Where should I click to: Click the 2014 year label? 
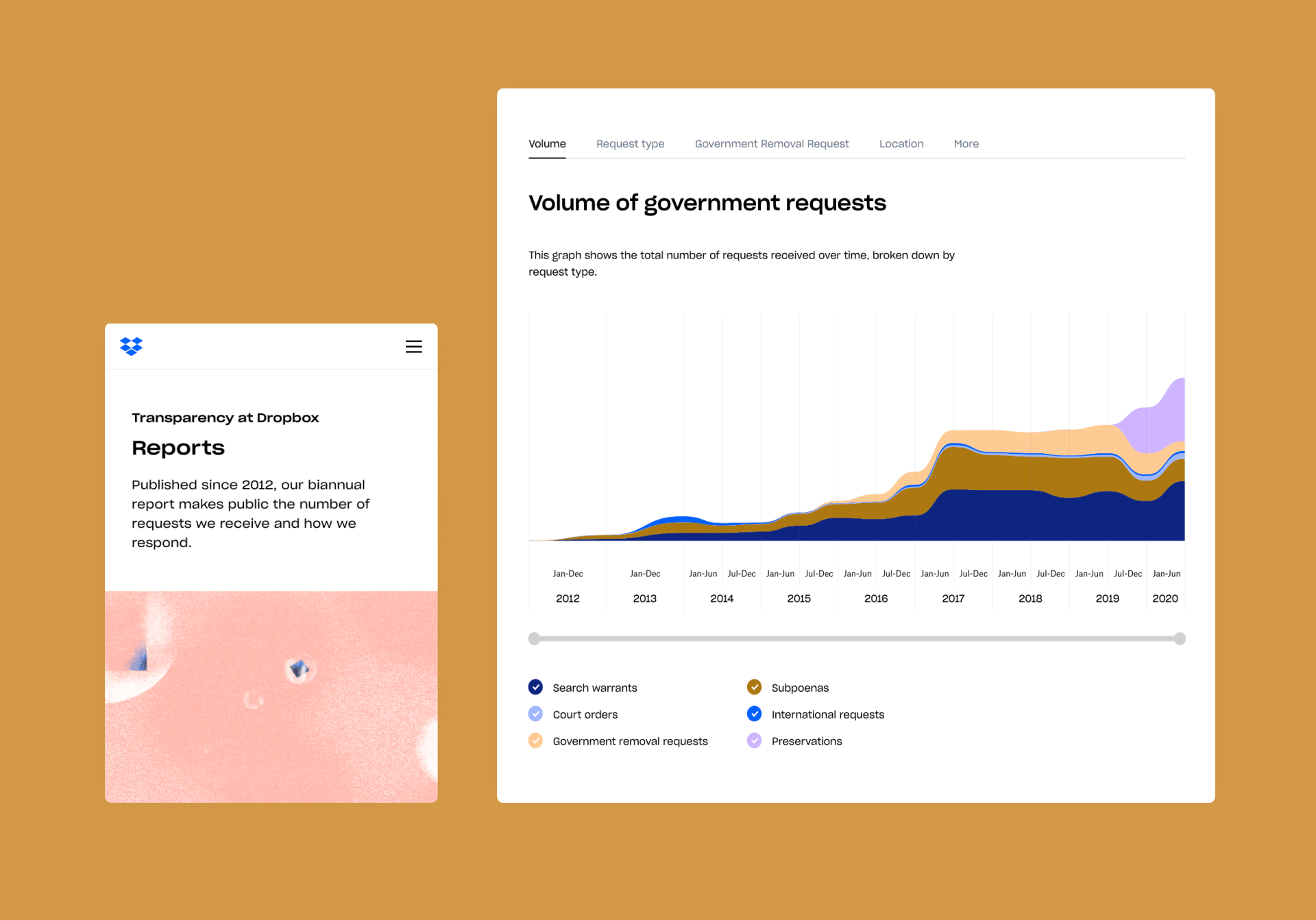722,598
